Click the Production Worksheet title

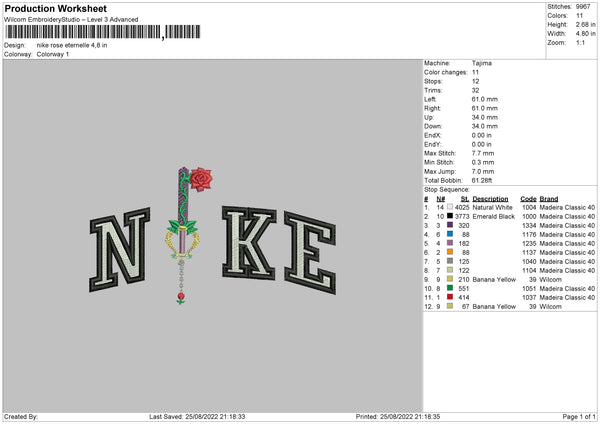(55, 8)
